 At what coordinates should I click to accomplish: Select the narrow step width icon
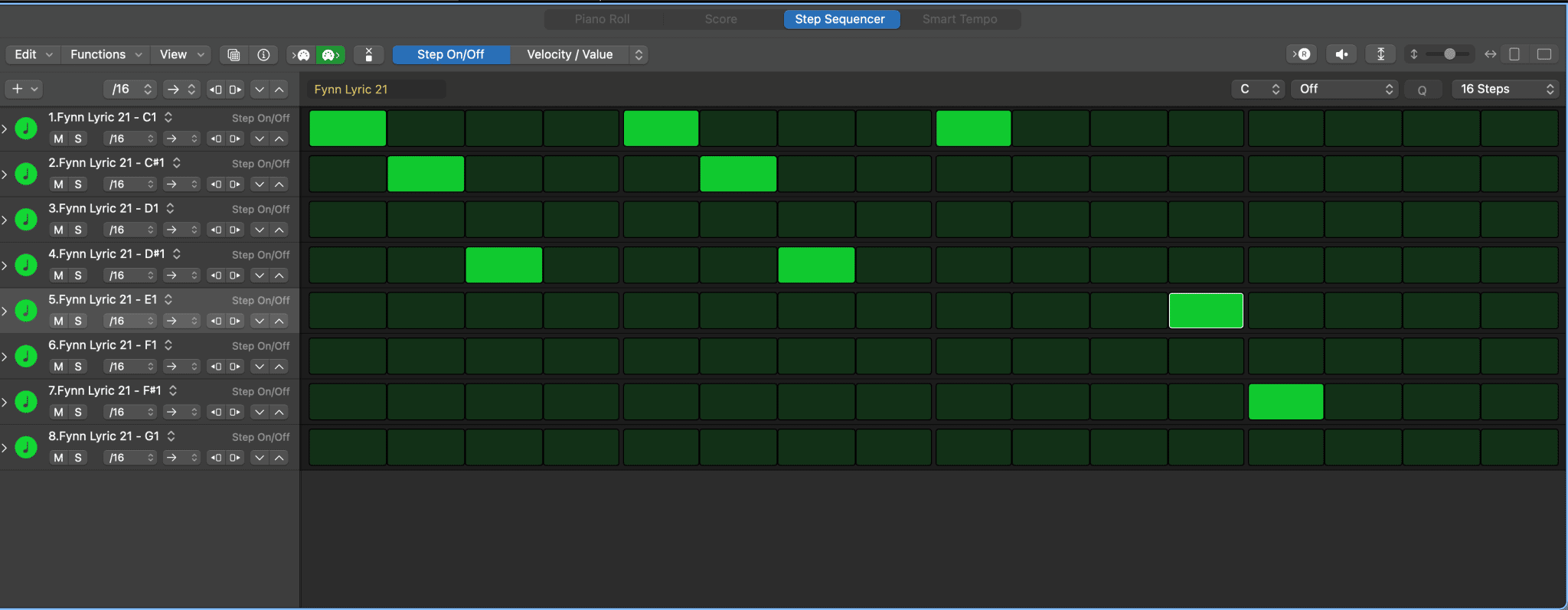tap(1514, 54)
